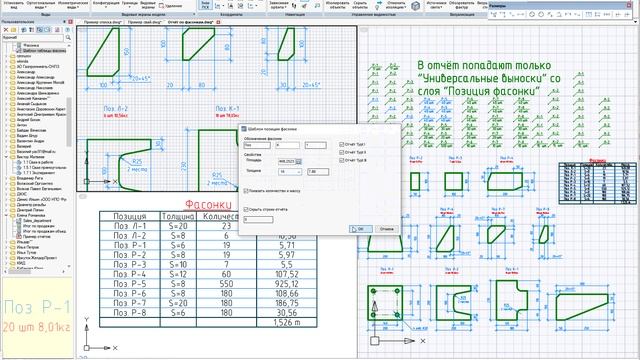Click the first Обозначение фасонки input field
The width and height of the screenshot is (640, 360).
pos(257,145)
